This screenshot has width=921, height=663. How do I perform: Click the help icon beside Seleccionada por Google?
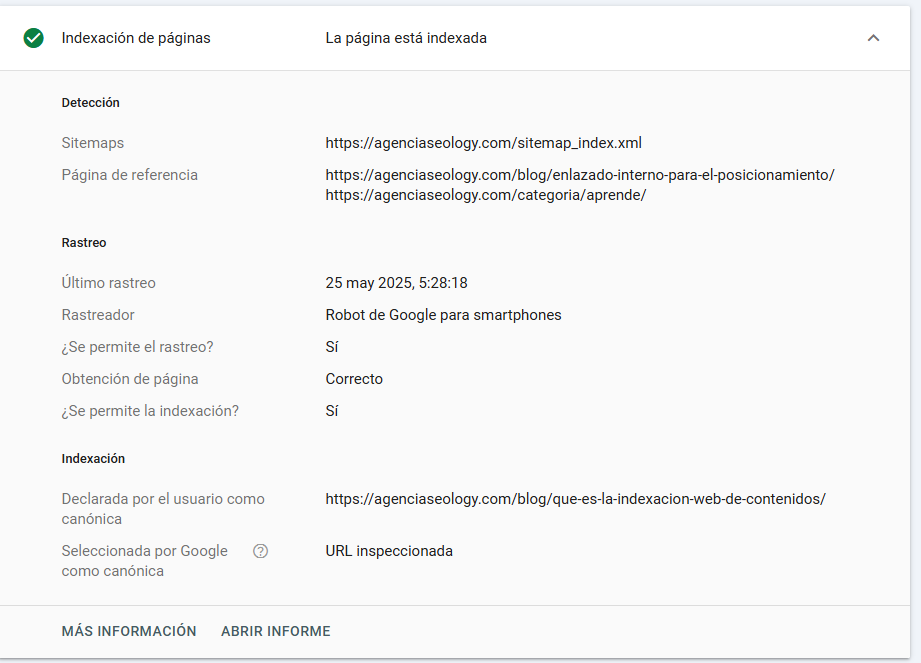click(x=261, y=551)
